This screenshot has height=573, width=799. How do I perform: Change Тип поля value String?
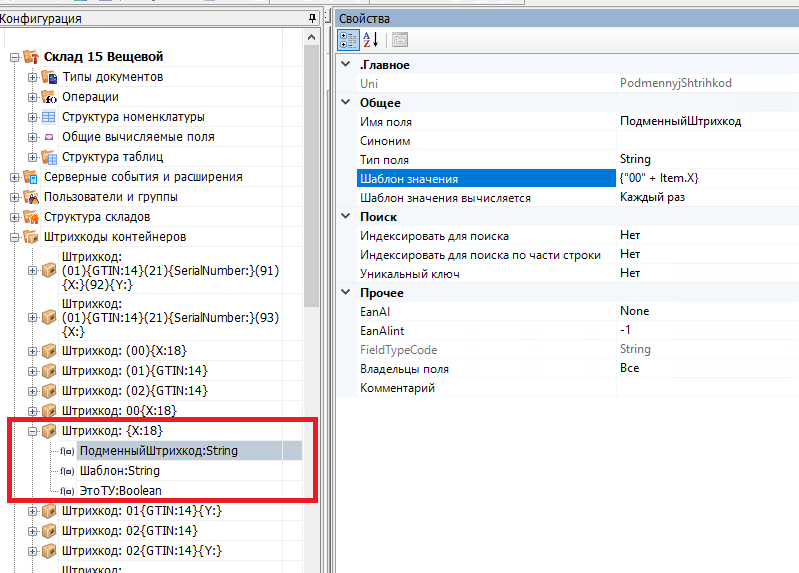pos(707,160)
